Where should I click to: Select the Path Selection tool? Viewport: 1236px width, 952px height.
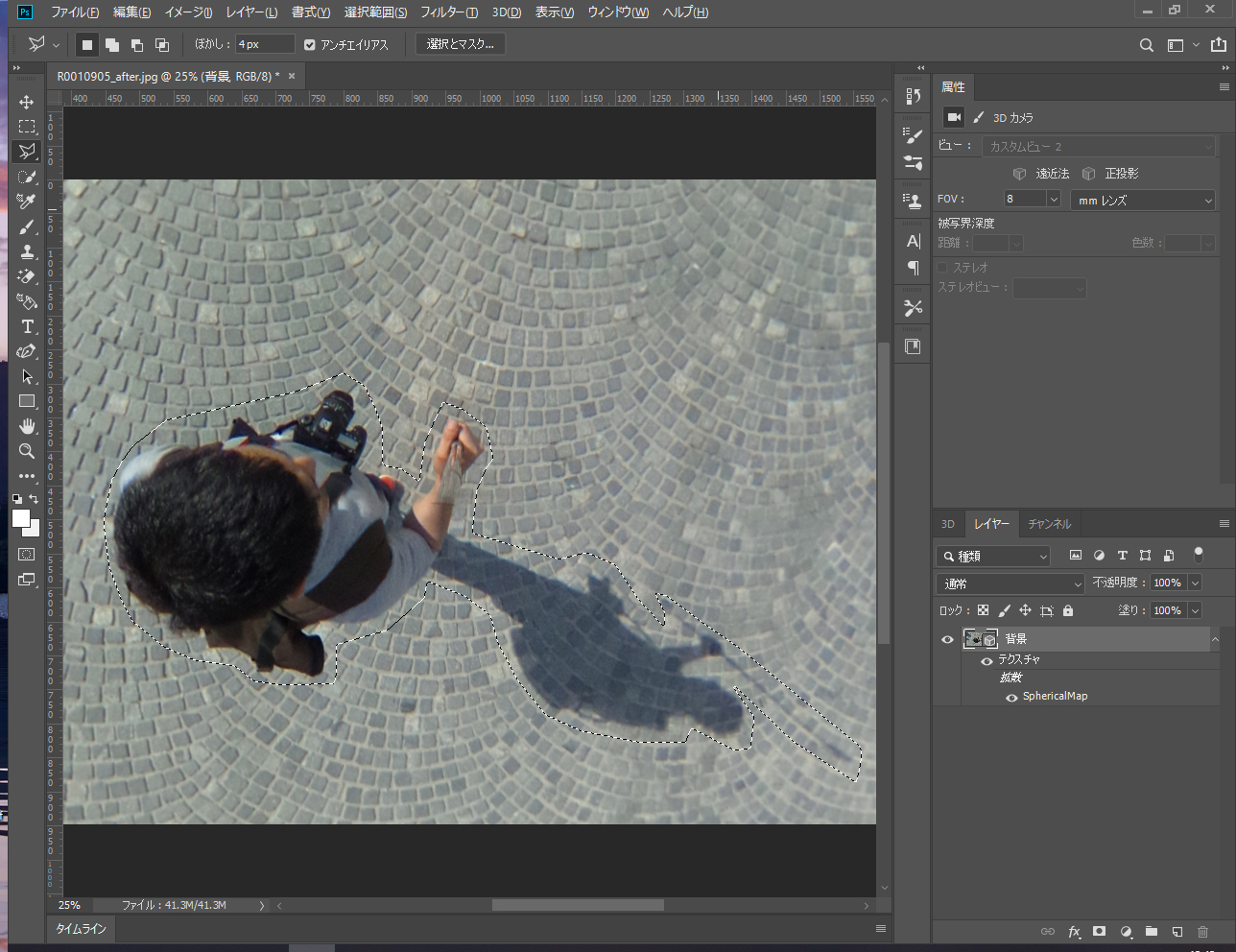[x=27, y=376]
